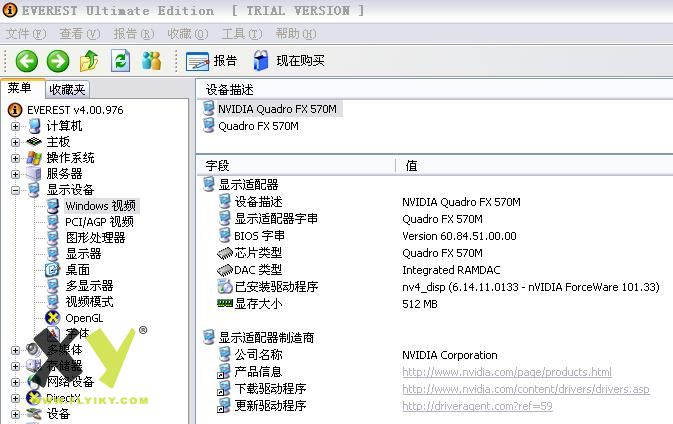Select the 服务器 server icon
Screen dimensions: 673x424
34,174
